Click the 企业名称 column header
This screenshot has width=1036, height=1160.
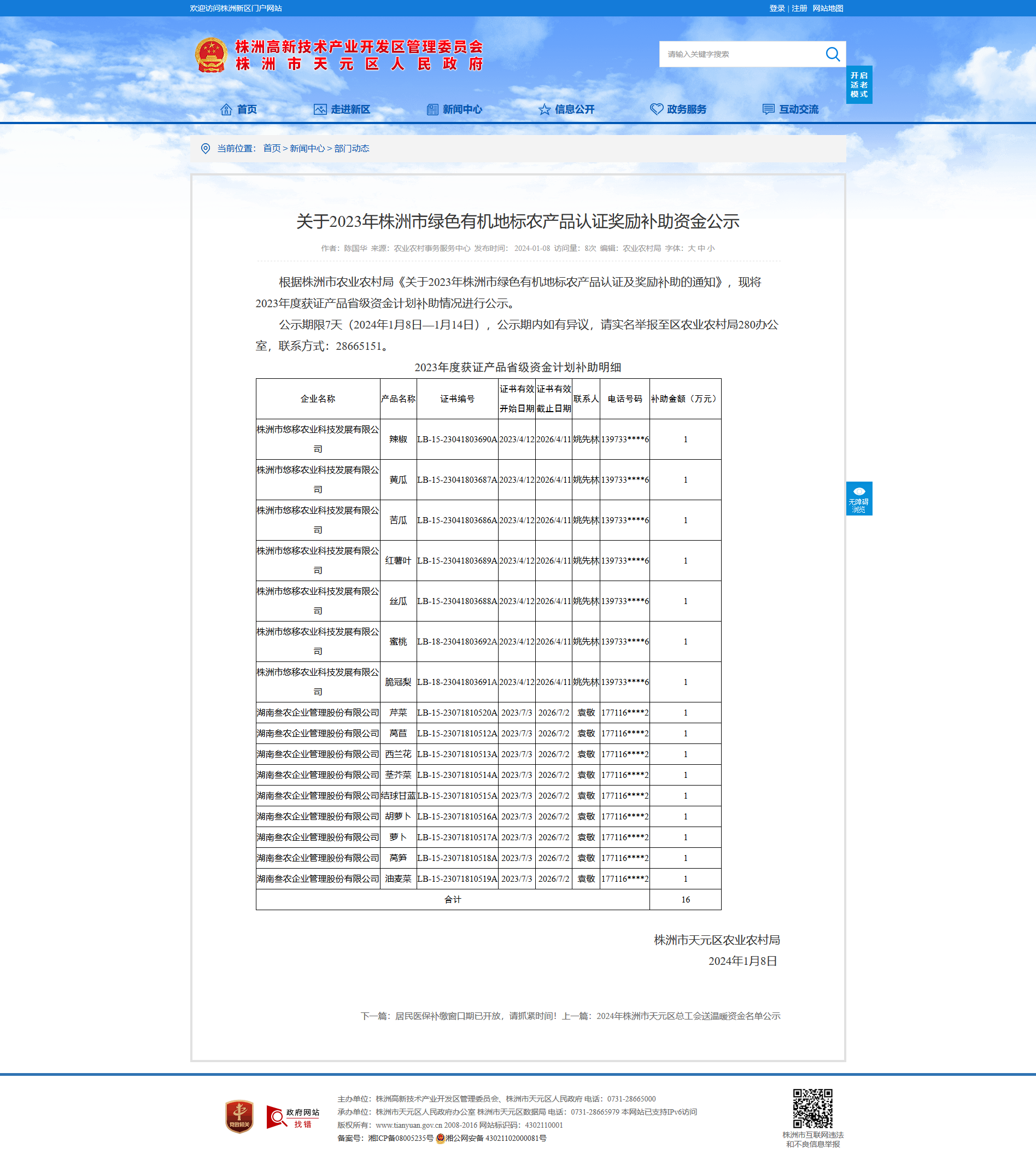tap(318, 399)
